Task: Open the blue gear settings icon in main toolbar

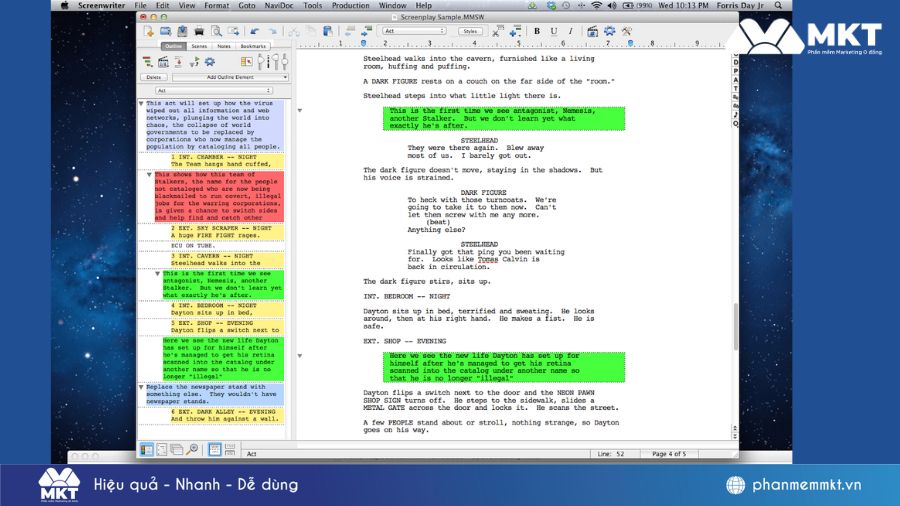Action: (x=610, y=31)
